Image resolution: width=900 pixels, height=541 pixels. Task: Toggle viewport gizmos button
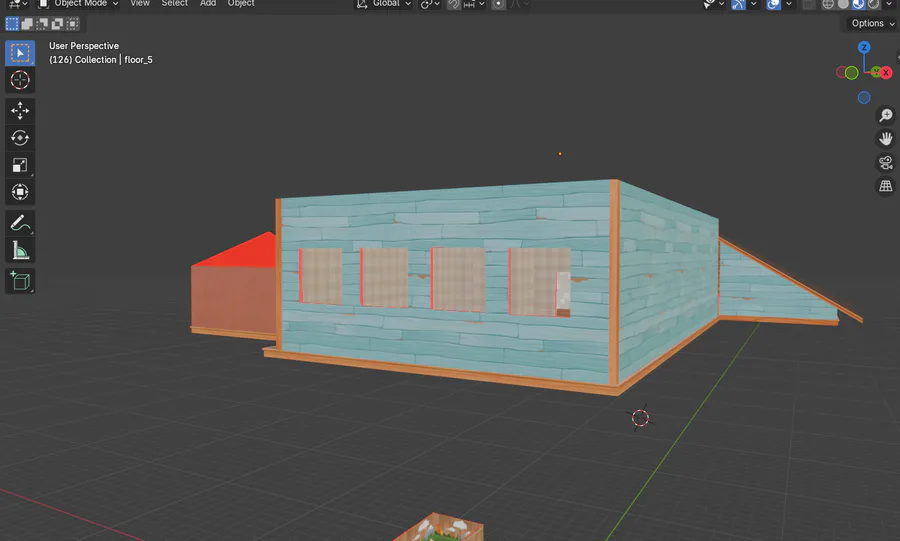[739, 4]
